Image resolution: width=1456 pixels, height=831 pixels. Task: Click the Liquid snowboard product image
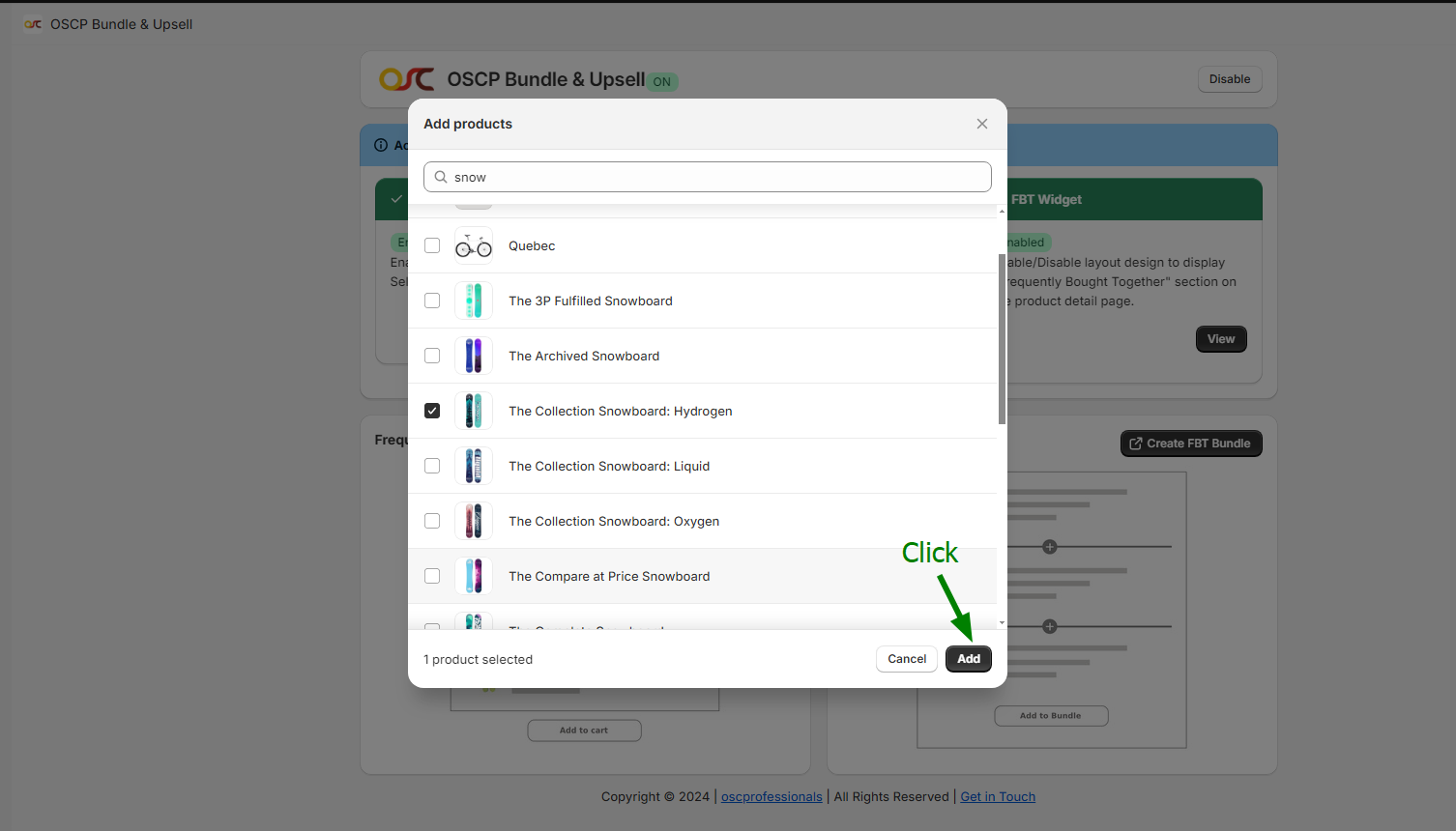click(x=474, y=467)
